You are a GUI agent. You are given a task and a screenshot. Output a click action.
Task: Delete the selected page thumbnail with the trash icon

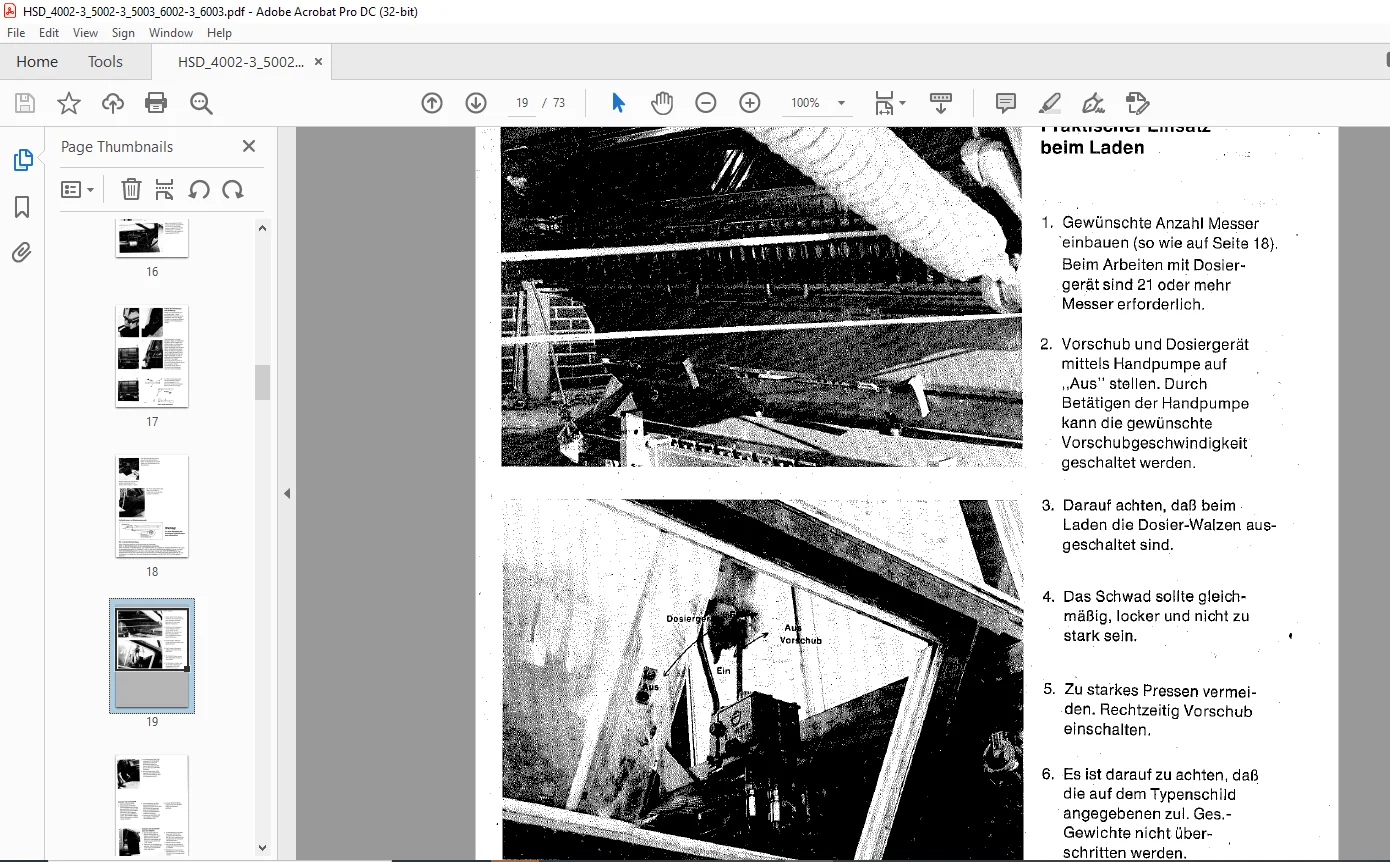(x=131, y=189)
